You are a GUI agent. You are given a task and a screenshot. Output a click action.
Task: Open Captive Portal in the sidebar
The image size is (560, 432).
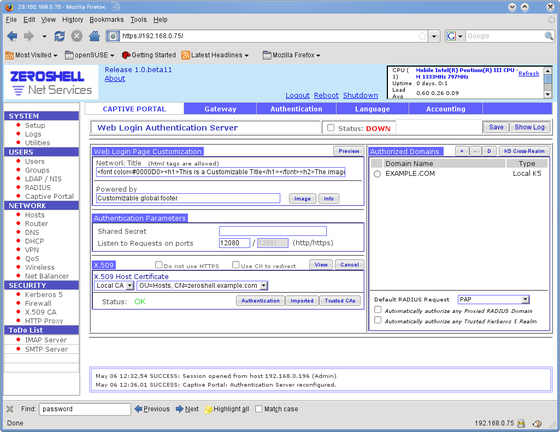click(49, 196)
